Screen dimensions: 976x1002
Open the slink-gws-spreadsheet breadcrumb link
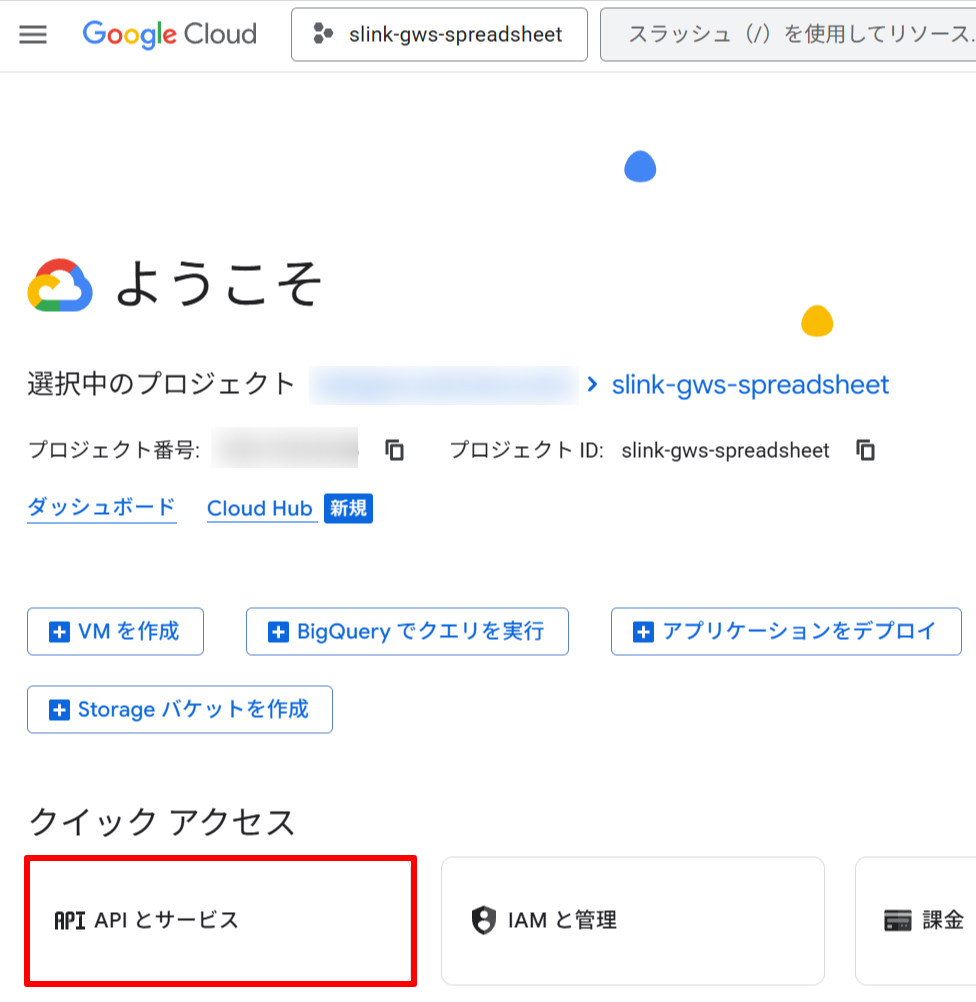pyautogui.click(x=750, y=385)
